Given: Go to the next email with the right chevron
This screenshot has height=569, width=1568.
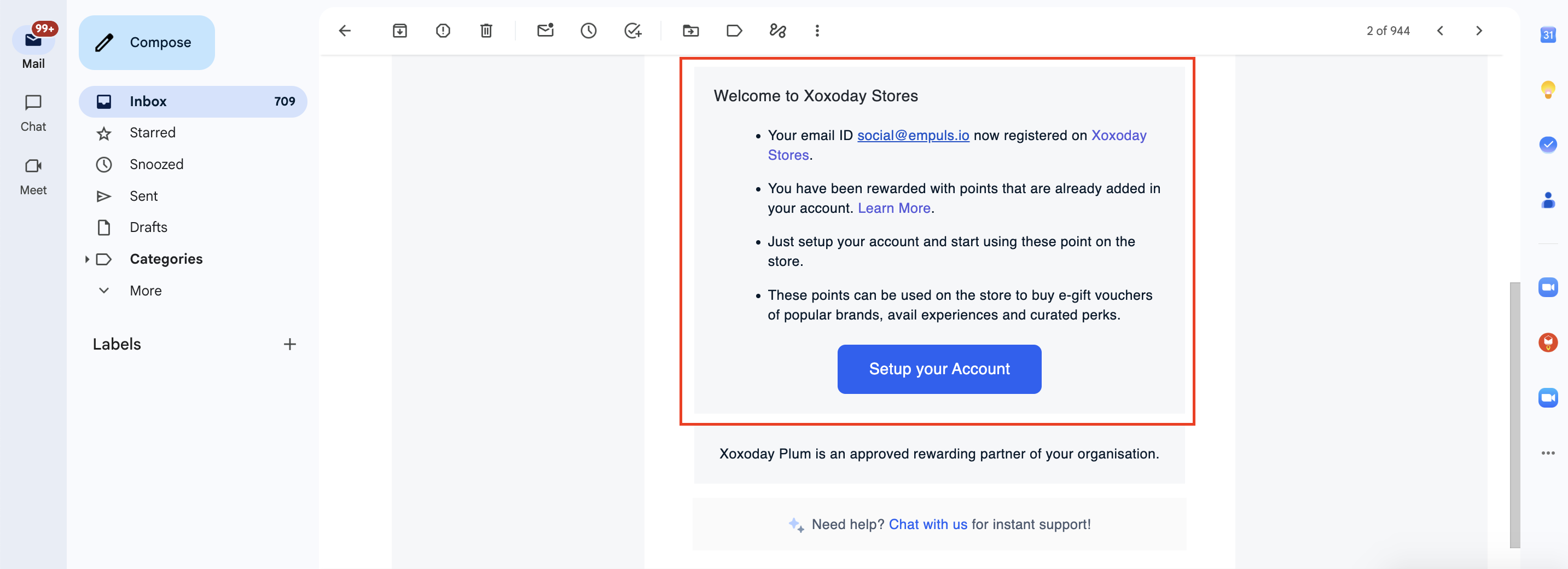Looking at the screenshot, I should point(1479,31).
